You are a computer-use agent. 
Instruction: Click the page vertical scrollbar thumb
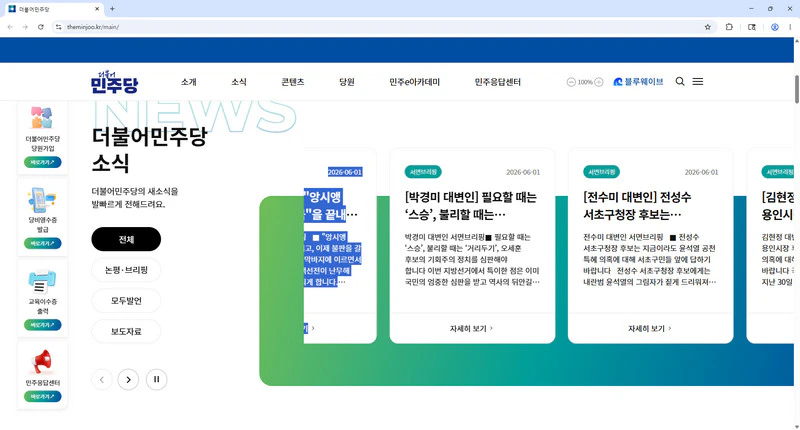pyautogui.click(x=796, y=89)
